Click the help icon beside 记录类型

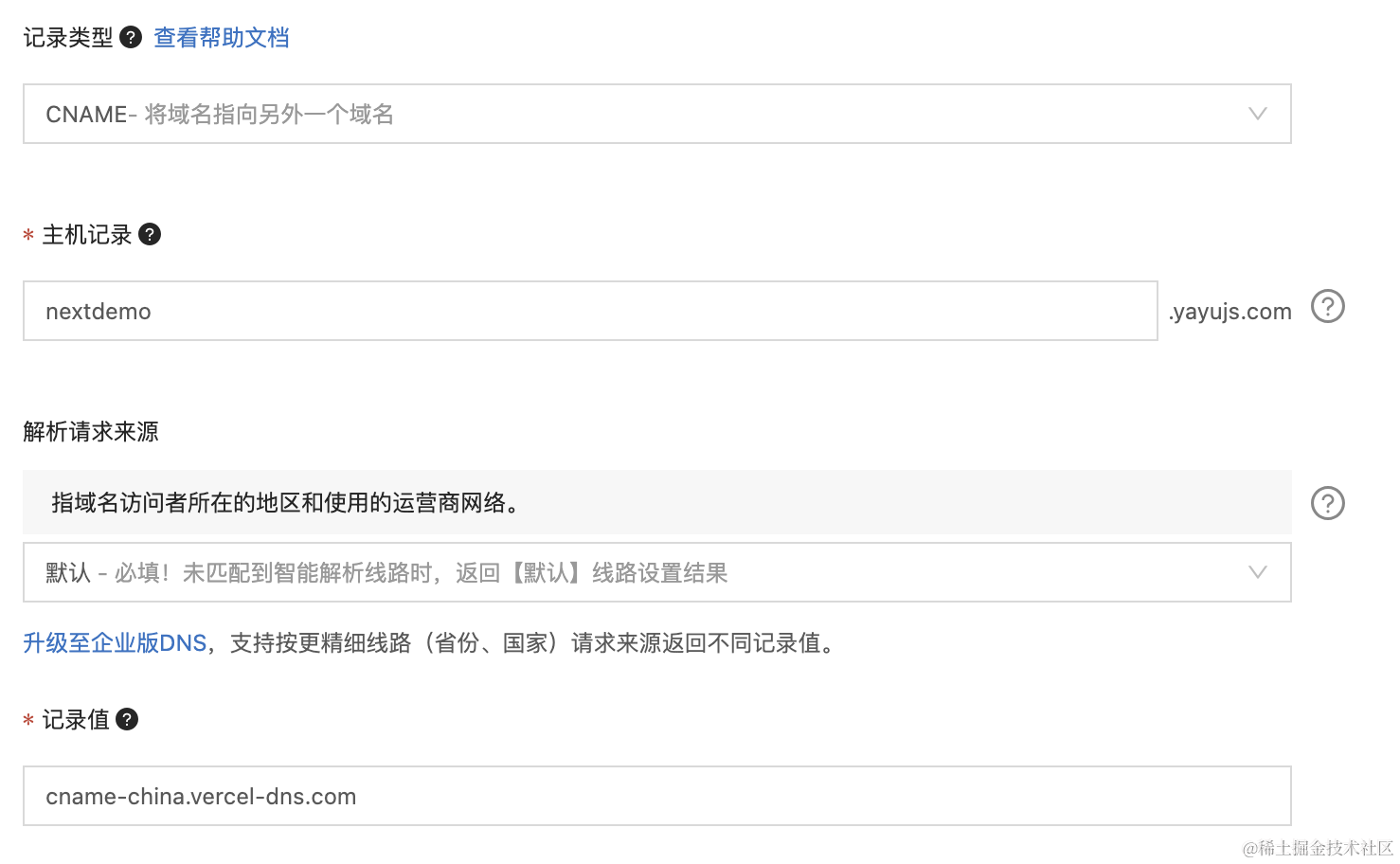click(131, 38)
